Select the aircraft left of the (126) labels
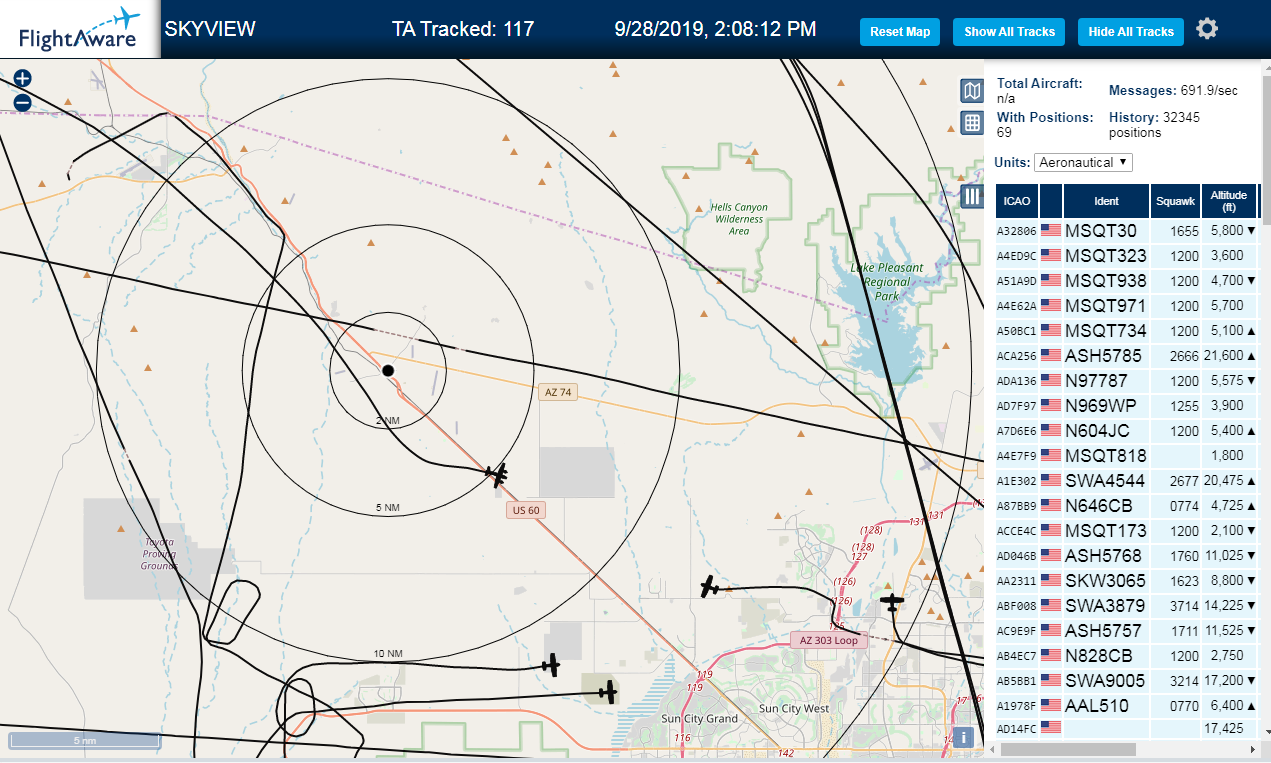The height and width of the screenshot is (763, 1271). point(710,587)
